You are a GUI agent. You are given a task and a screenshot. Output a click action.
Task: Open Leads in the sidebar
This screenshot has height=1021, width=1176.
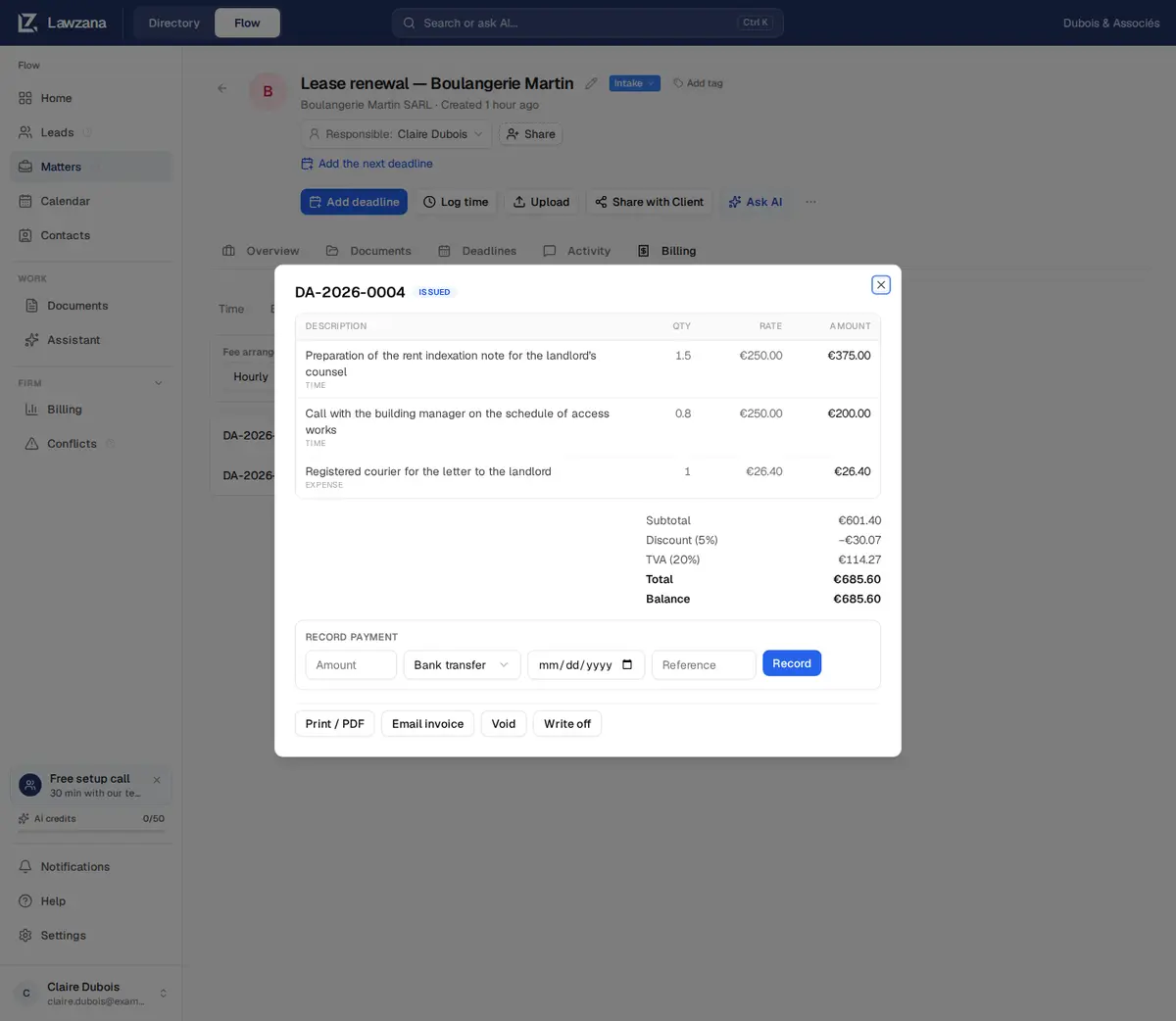pos(90,132)
